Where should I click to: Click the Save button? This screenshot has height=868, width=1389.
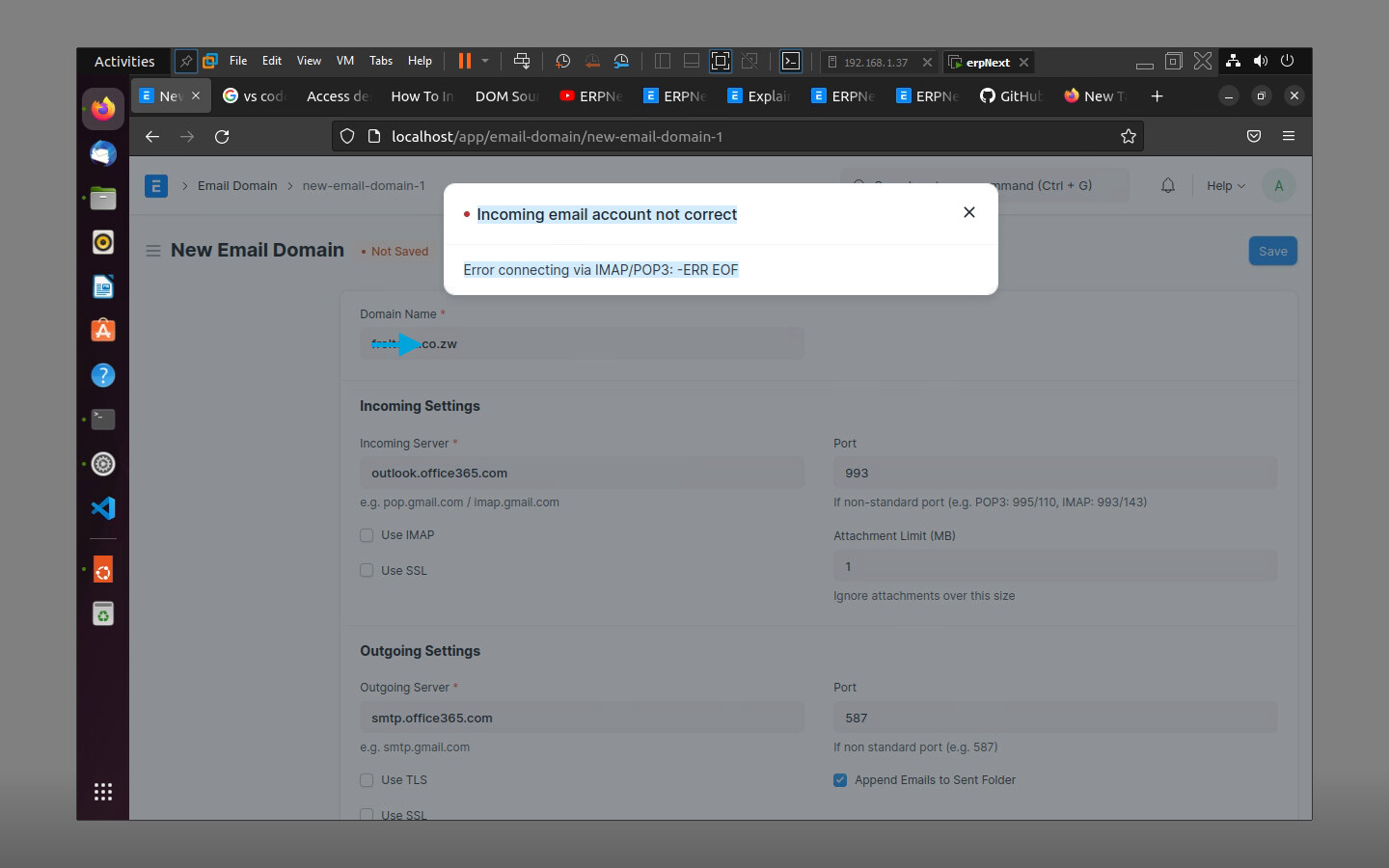(1273, 251)
